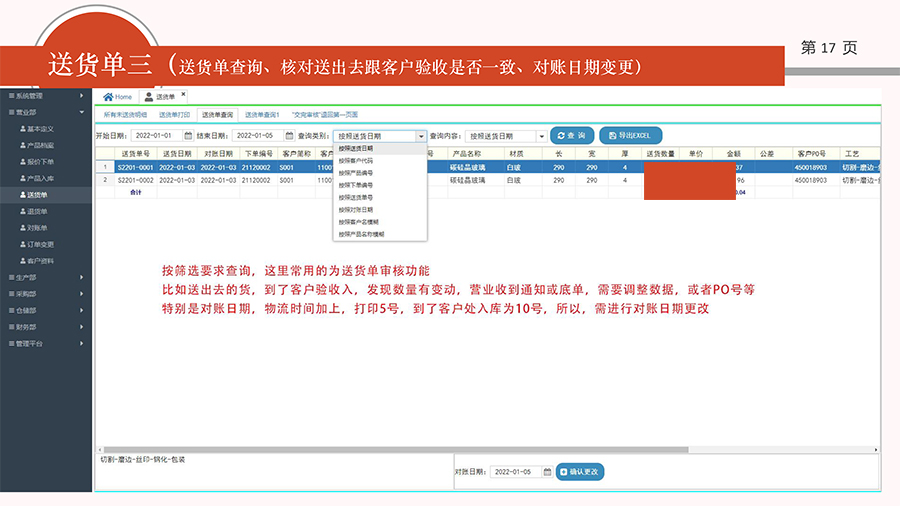Click the list icon before 营业部
This screenshot has width=900, height=506.
[11, 112]
